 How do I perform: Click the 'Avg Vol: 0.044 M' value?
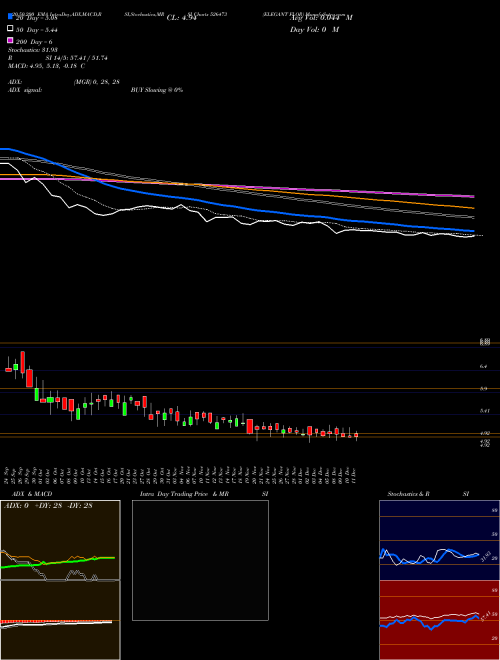point(321,18)
